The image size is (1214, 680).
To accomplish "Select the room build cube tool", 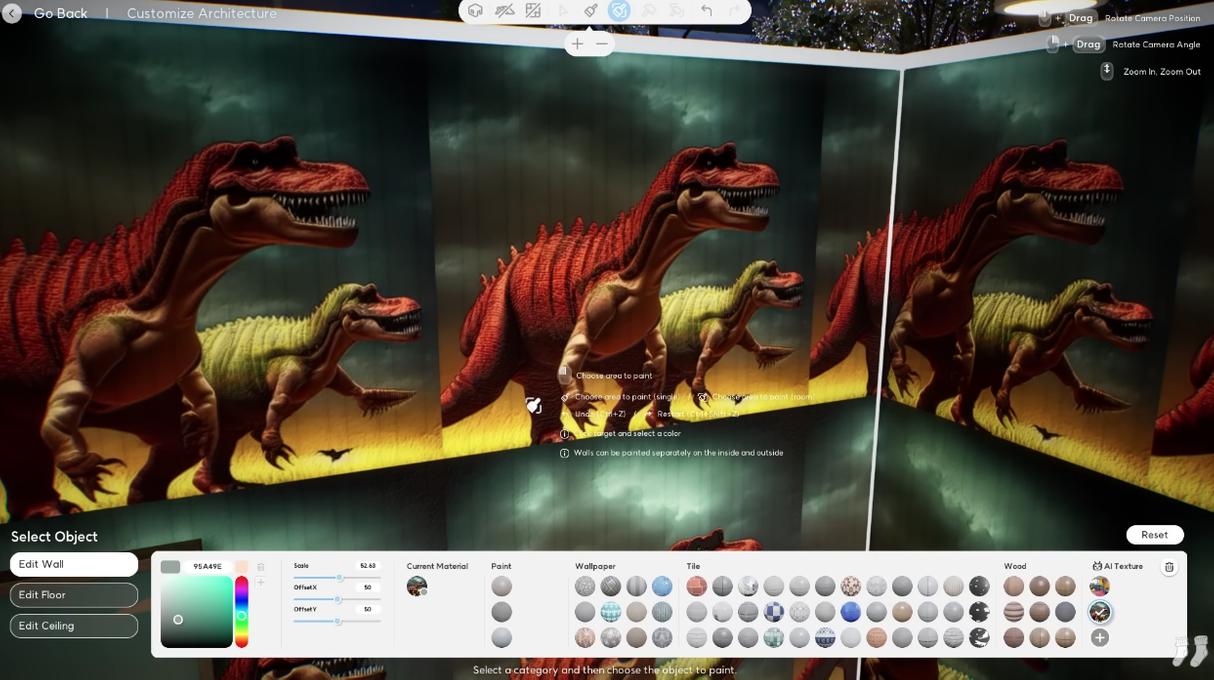I will (476, 11).
